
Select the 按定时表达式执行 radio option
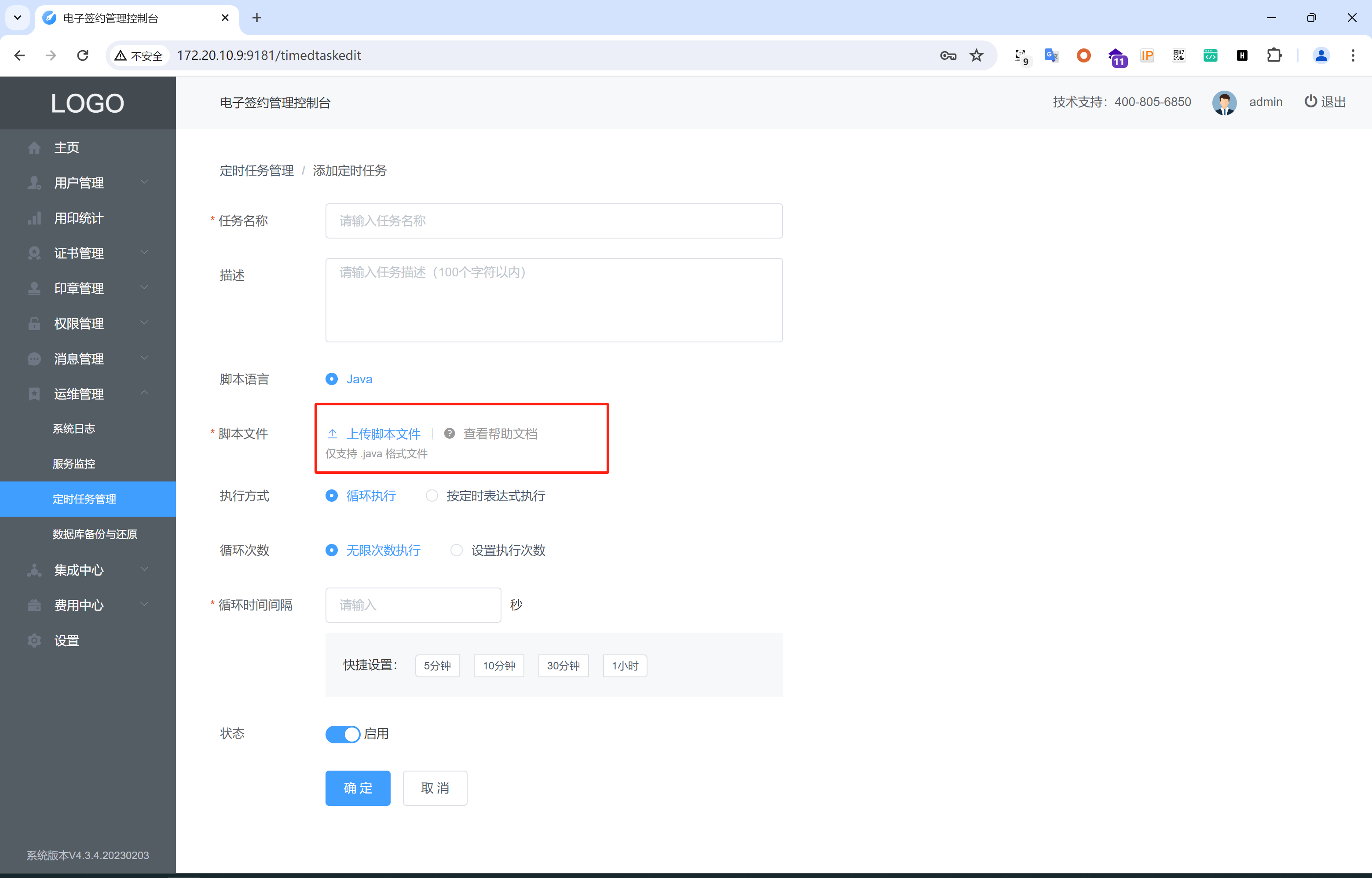(432, 496)
